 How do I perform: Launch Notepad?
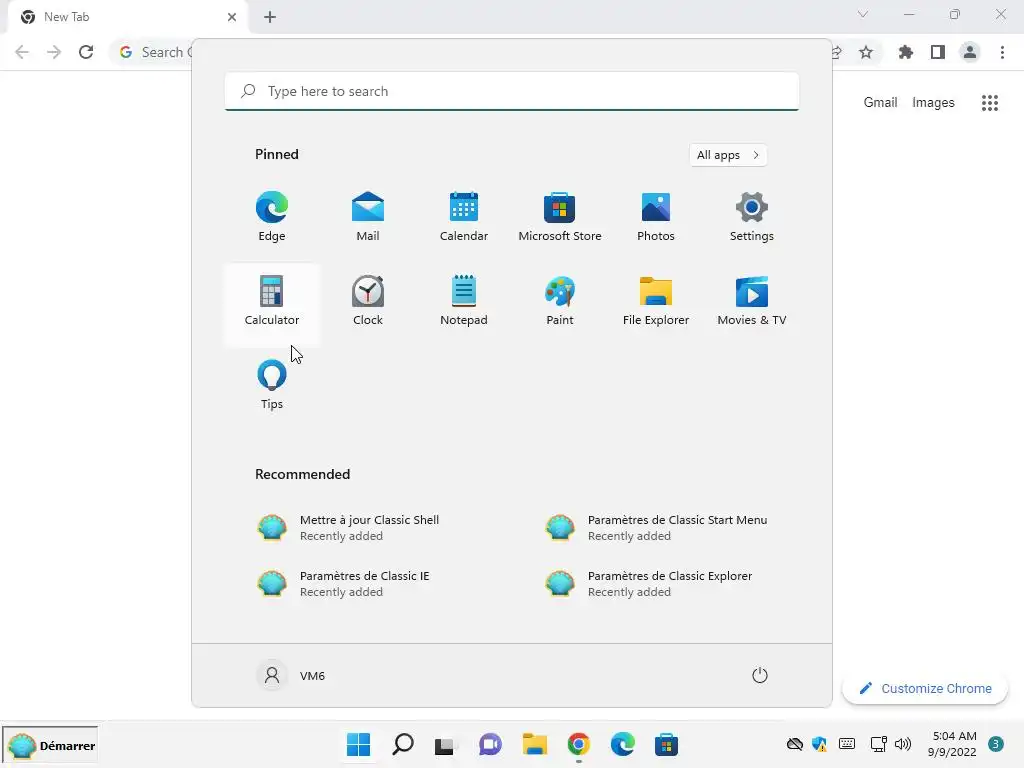(x=464, y=301)
